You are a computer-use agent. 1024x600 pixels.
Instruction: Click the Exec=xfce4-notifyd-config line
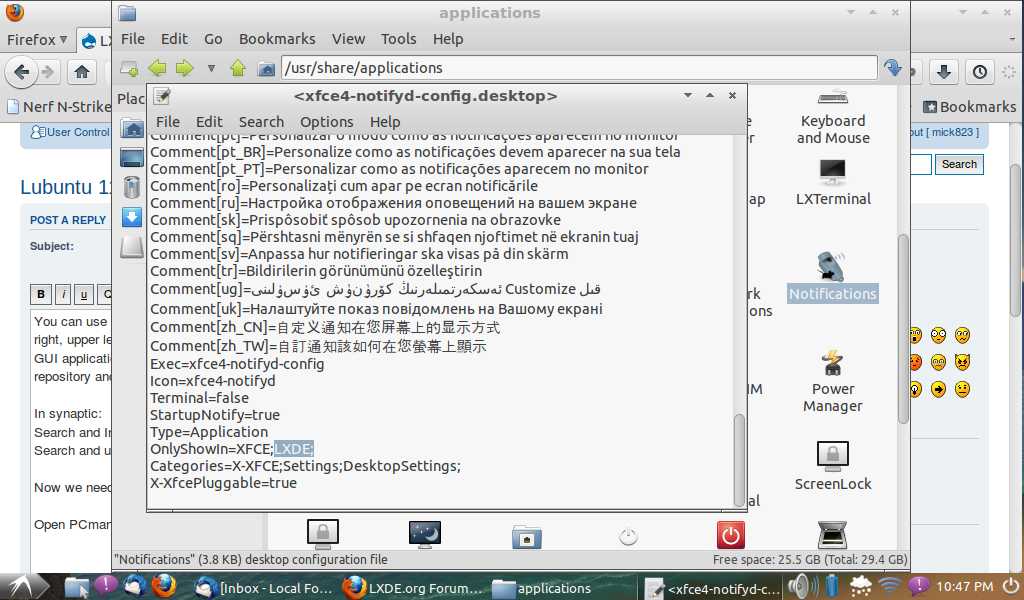[x=237, y=364]
